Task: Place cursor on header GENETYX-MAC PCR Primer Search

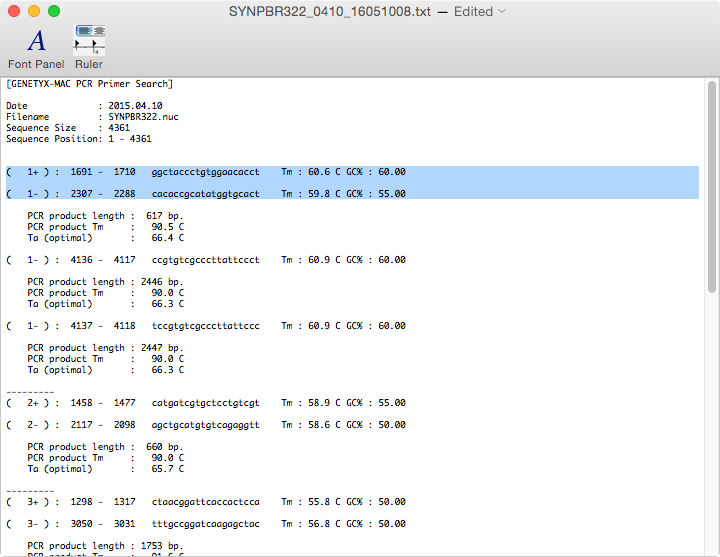Action: click(x=90, y=84)
